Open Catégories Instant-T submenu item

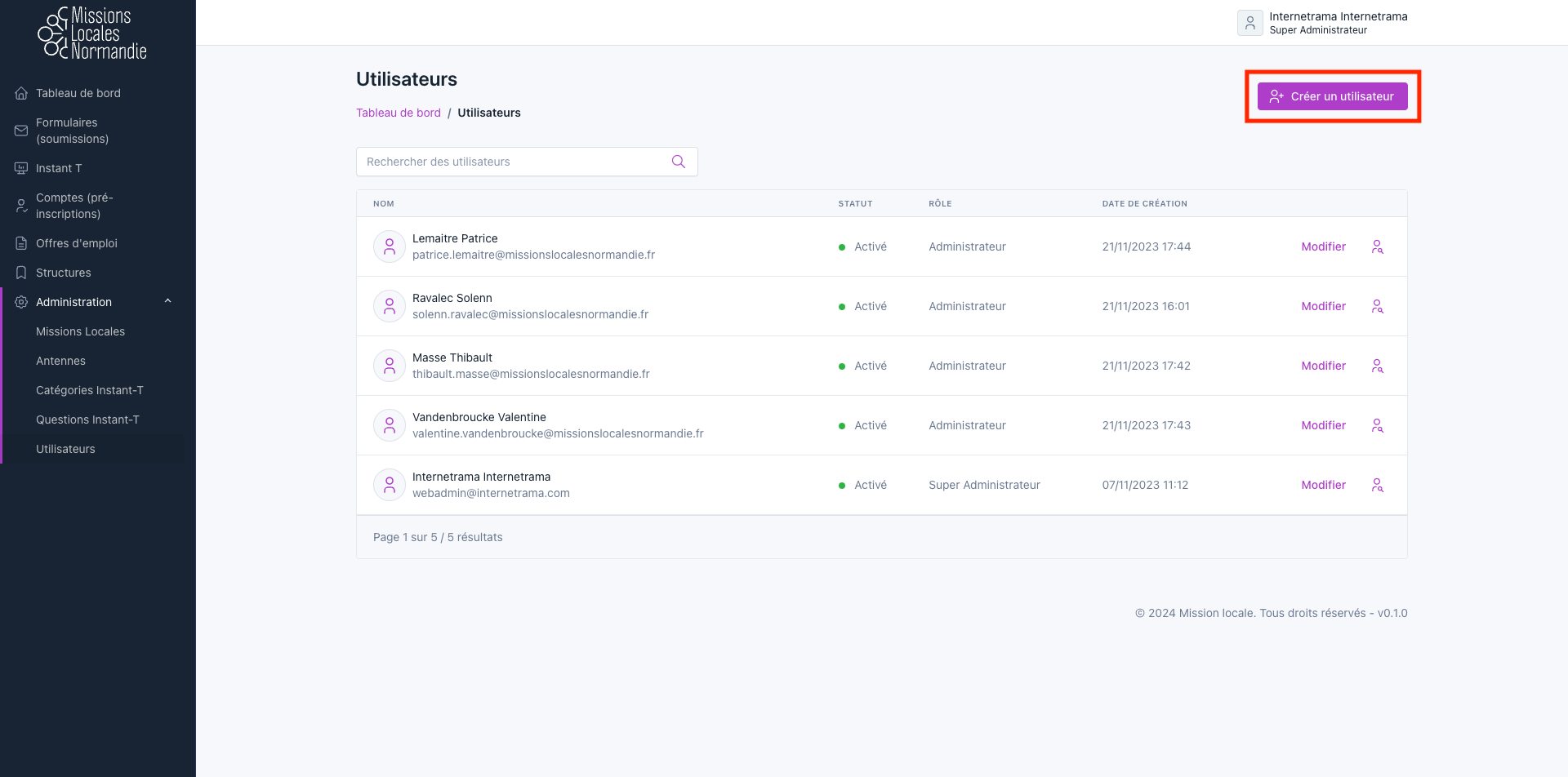89,390
